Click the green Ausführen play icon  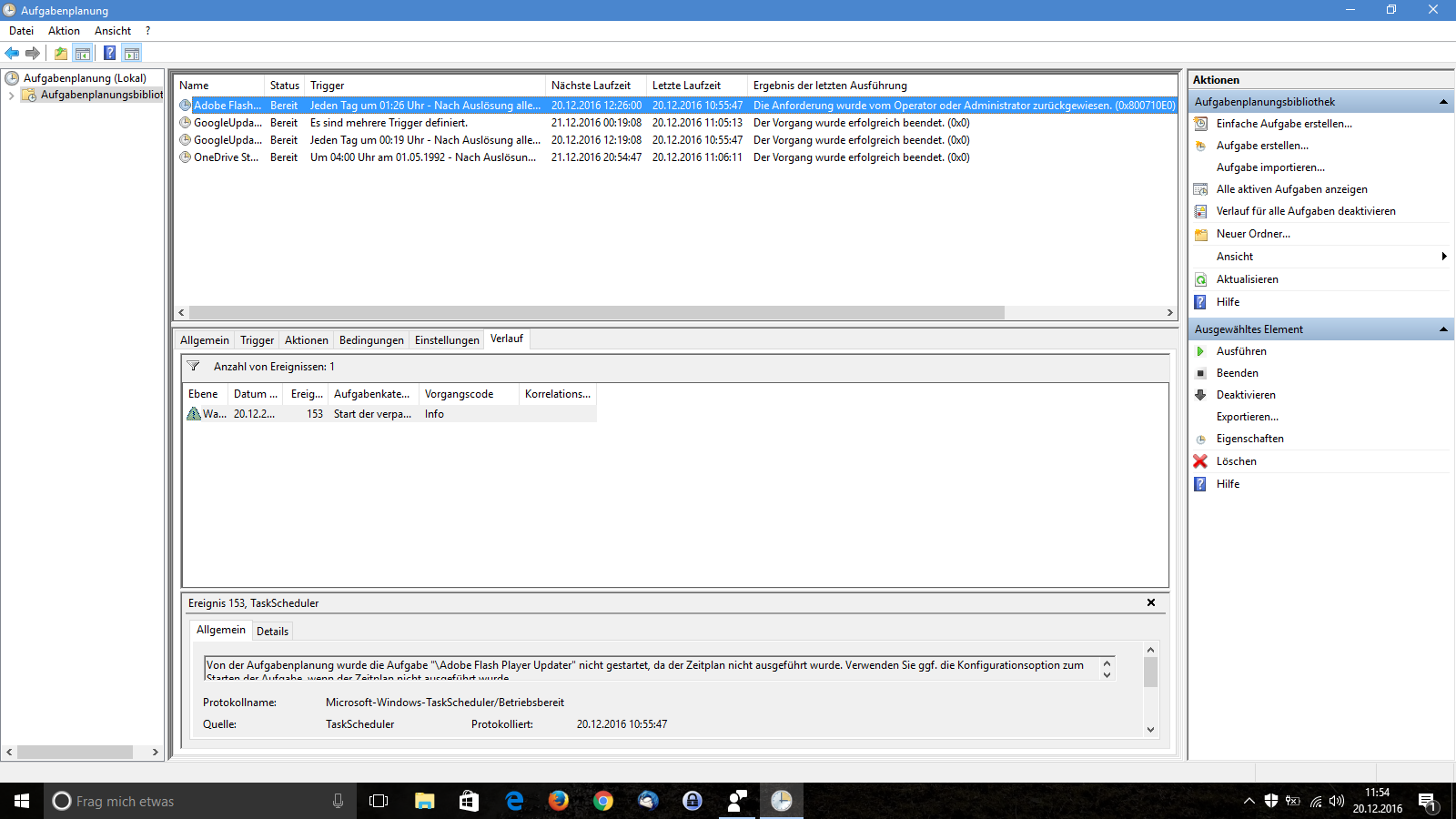coord(1200,351)
